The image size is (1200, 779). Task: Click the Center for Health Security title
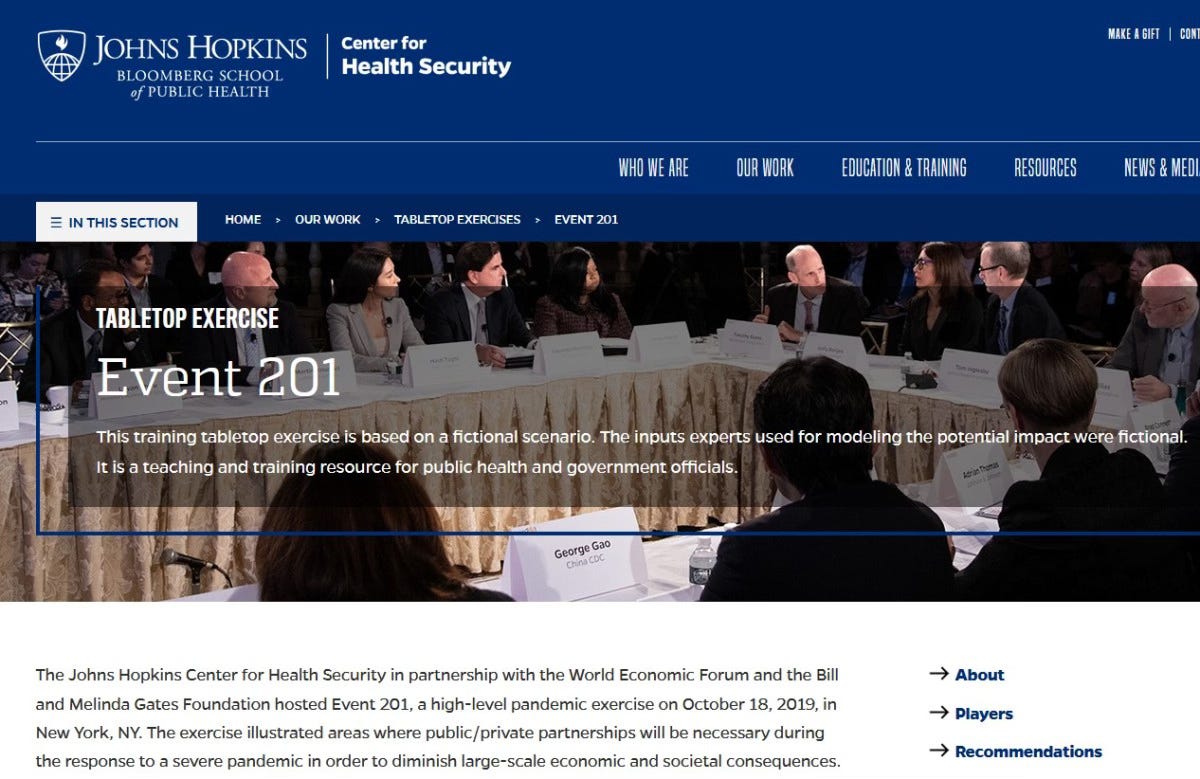(426, 56)
